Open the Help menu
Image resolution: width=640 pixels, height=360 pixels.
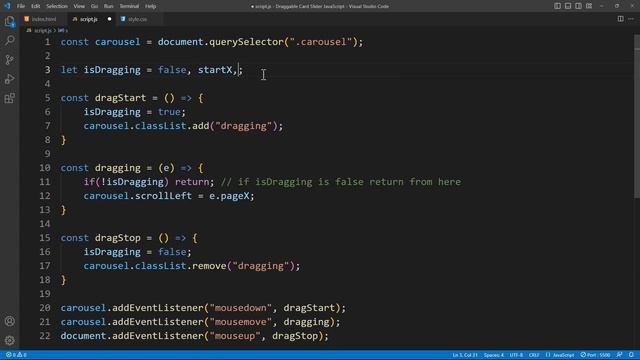tap(151, 6)
